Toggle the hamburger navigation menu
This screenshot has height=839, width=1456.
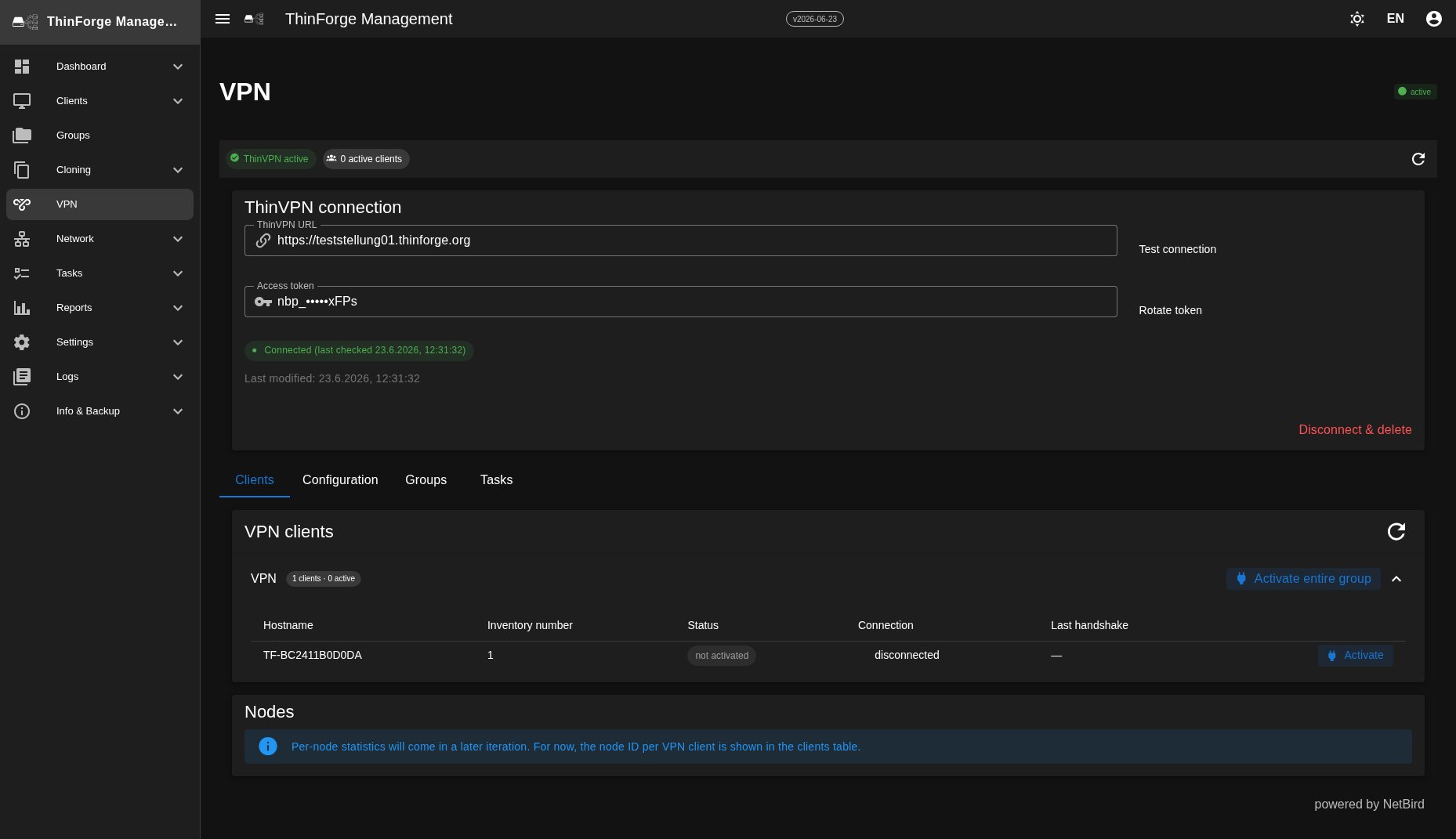pos(223,19)
